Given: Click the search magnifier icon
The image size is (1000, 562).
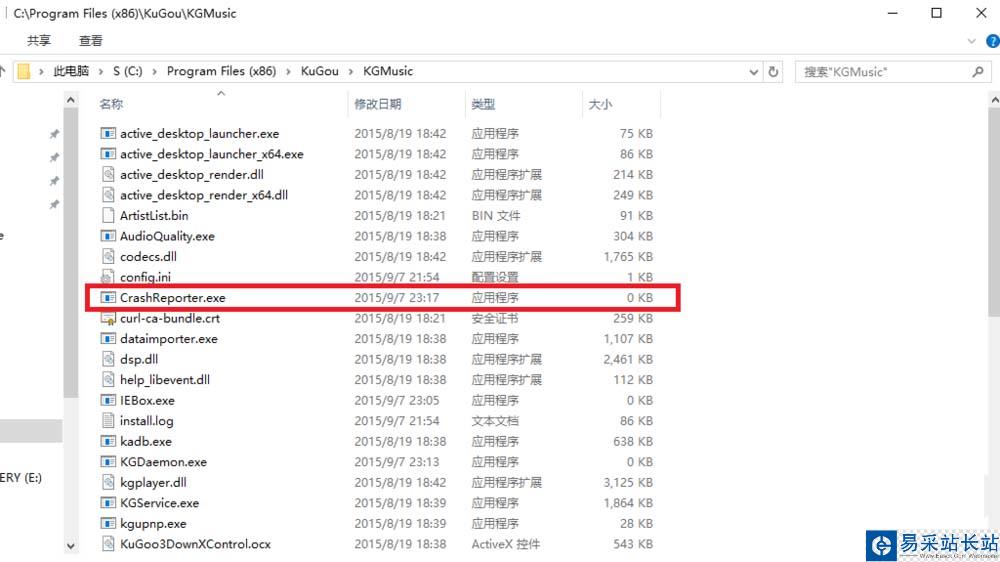Looking at the screenshot, I should coord(978,71).
